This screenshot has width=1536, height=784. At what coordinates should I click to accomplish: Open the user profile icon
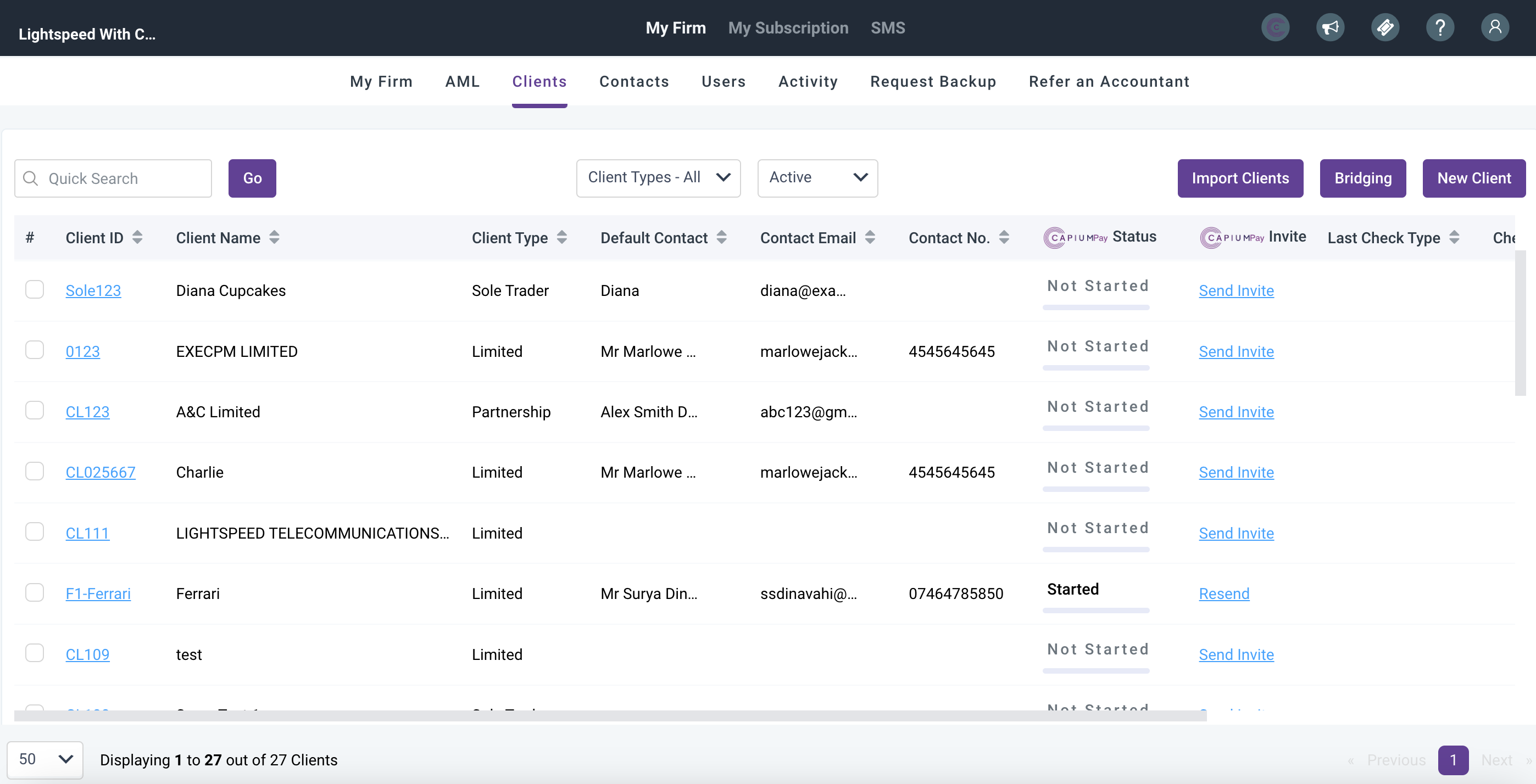pyautogui.click(x=1494, y=27)
